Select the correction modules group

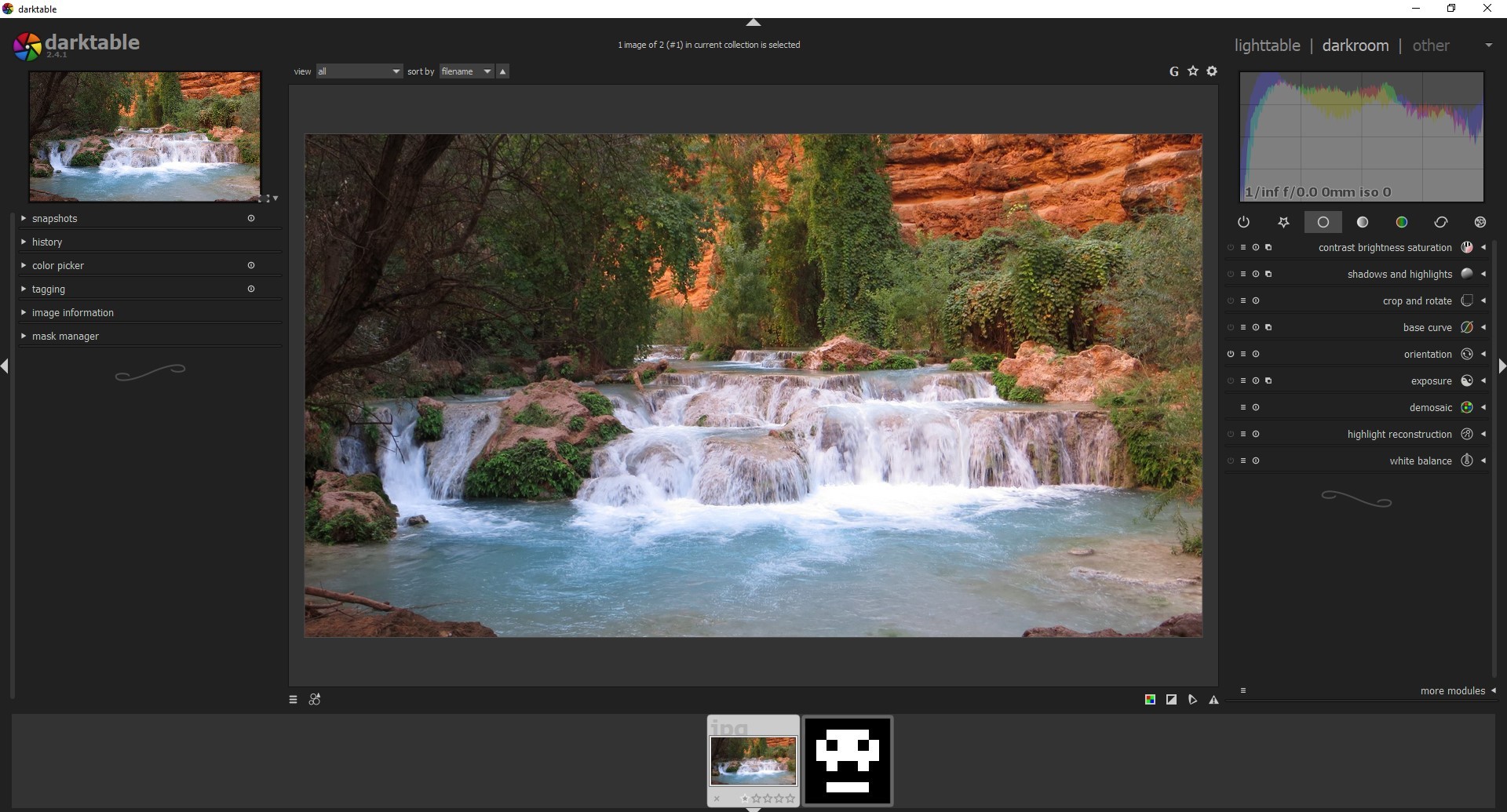pyautogui.click(x=1441, y=223)
